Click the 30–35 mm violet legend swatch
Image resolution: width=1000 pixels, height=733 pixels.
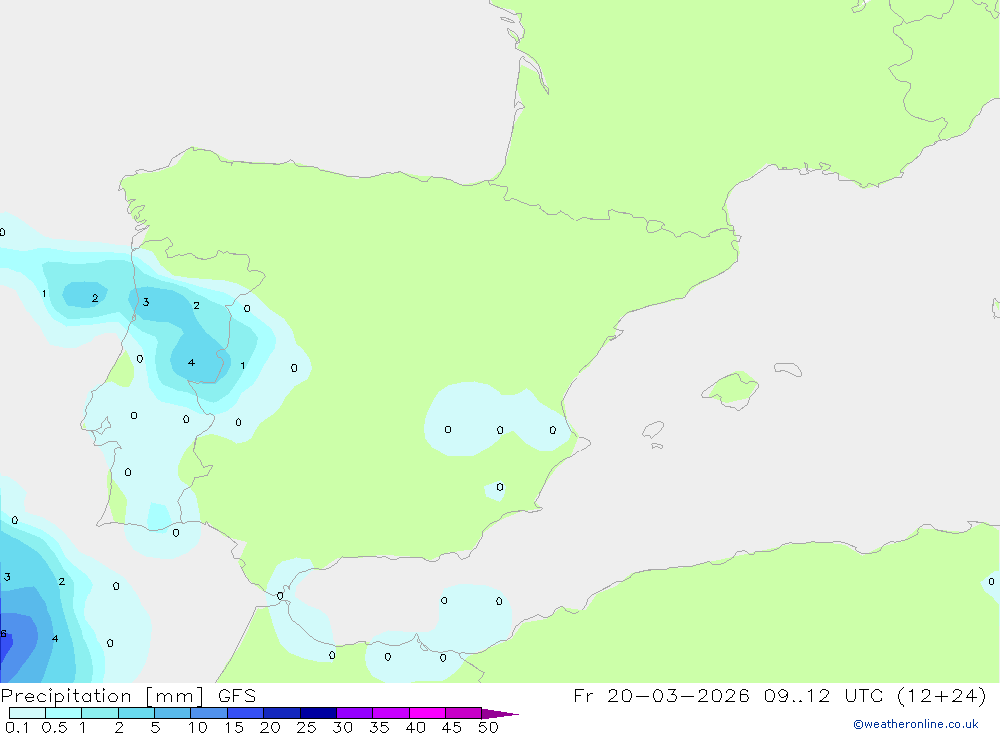355,713
